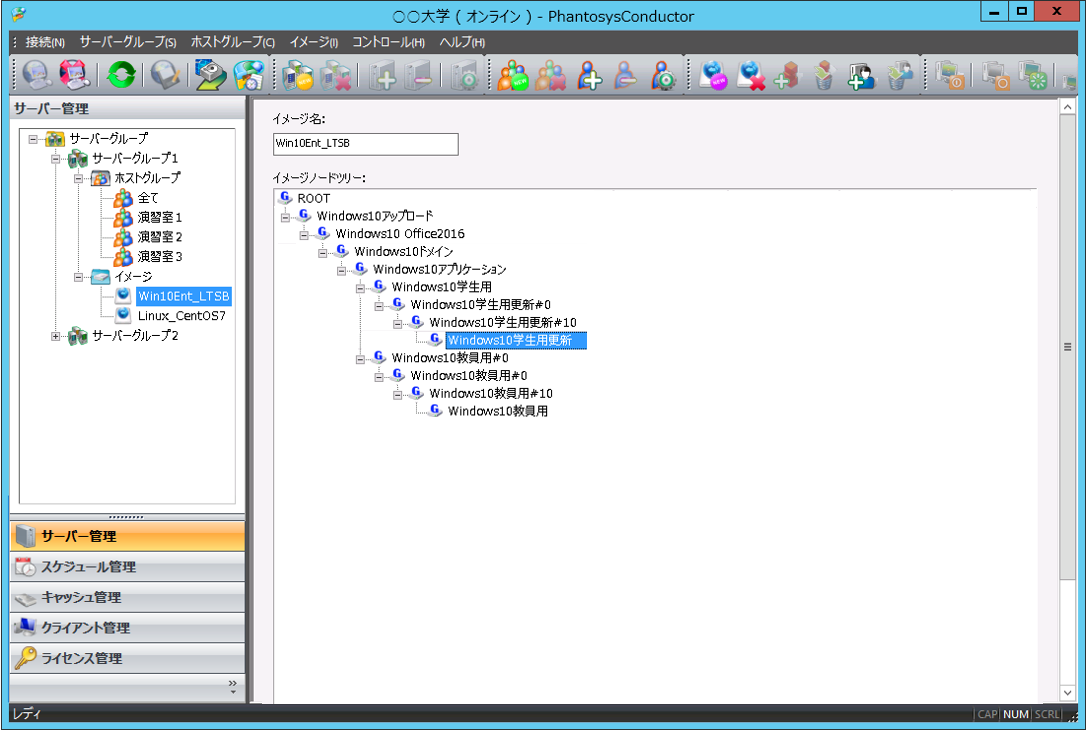Switch to スケジュール管理 pane

[127, 567]
